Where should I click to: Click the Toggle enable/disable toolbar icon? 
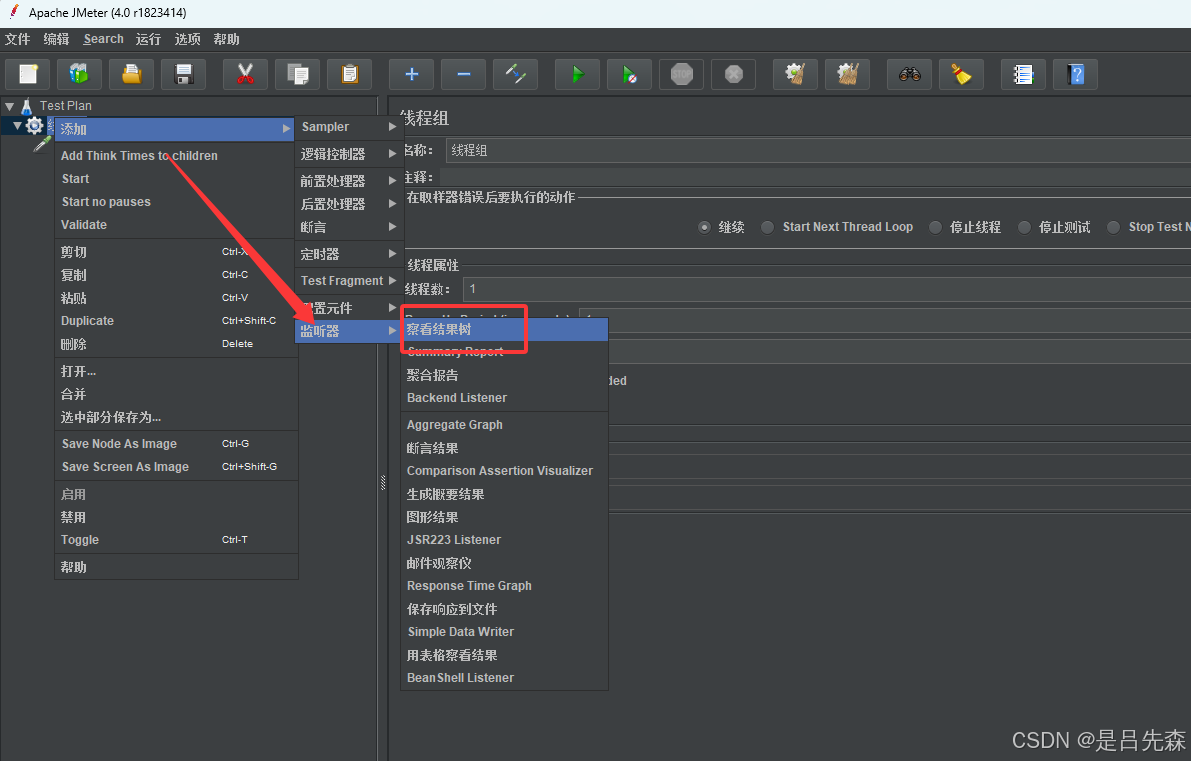tap(516, 74)
